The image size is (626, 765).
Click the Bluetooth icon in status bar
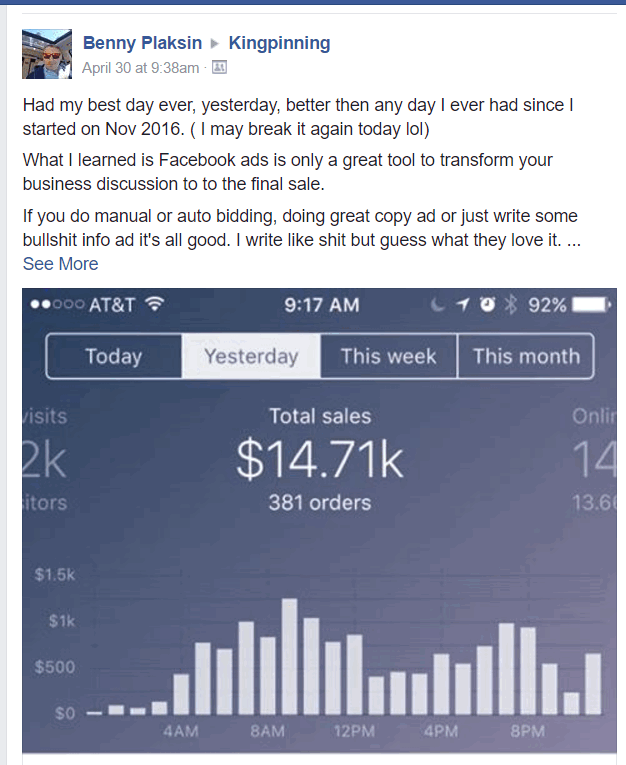(511, 305)
